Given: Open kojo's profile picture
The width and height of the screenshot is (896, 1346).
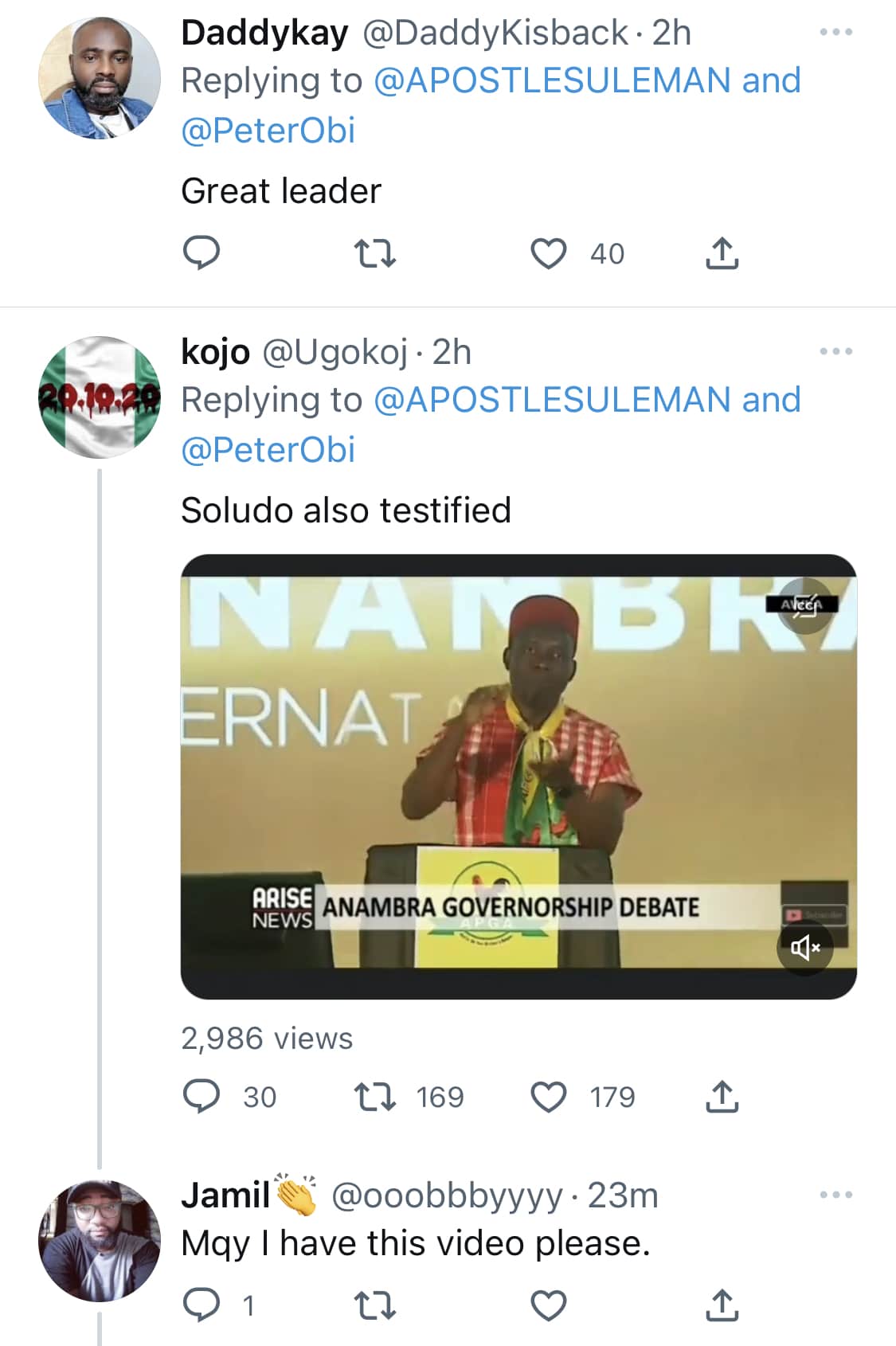Looking at the screenshot, I should point(100,397).
